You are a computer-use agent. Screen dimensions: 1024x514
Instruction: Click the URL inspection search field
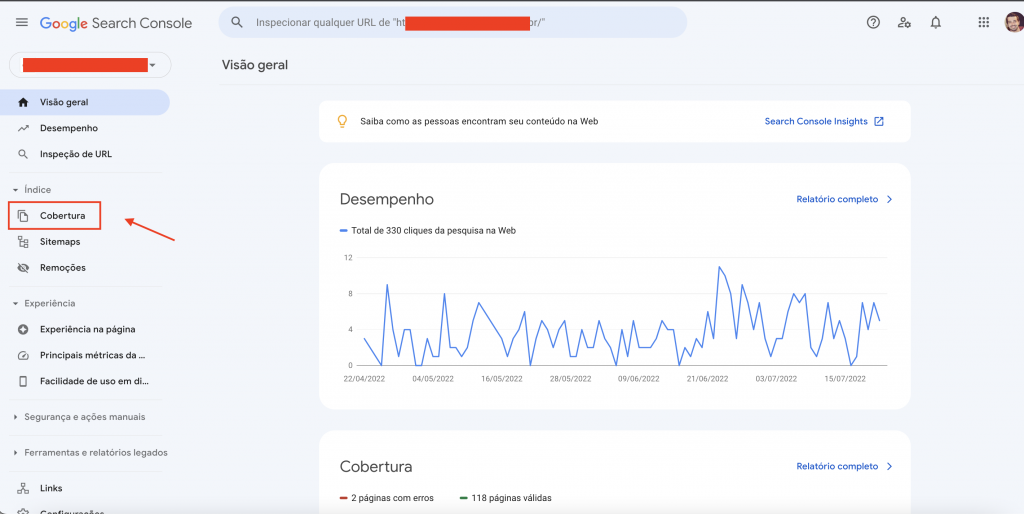tap(453, 22)
